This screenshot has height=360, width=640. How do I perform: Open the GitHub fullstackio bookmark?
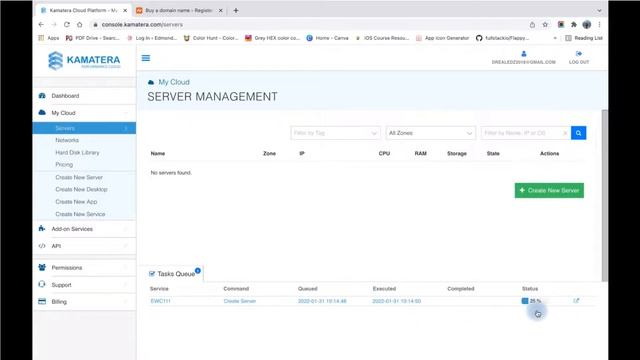[502, 38]
